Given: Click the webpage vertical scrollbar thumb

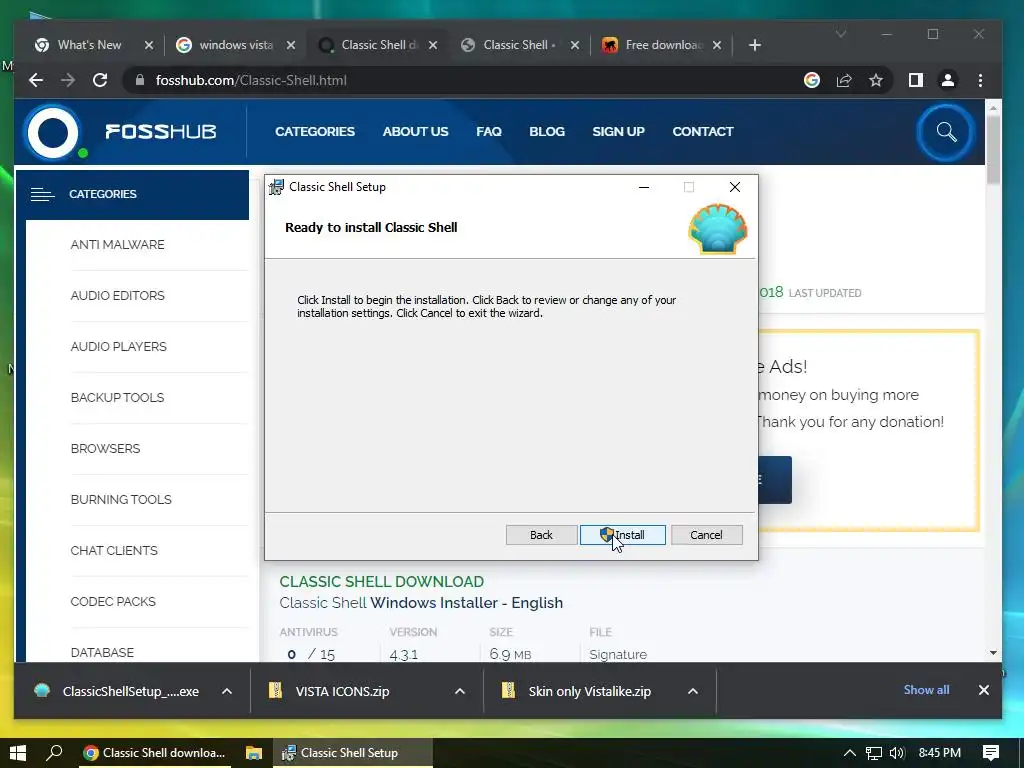Looking at the screenshot, I should pos(993,150).
